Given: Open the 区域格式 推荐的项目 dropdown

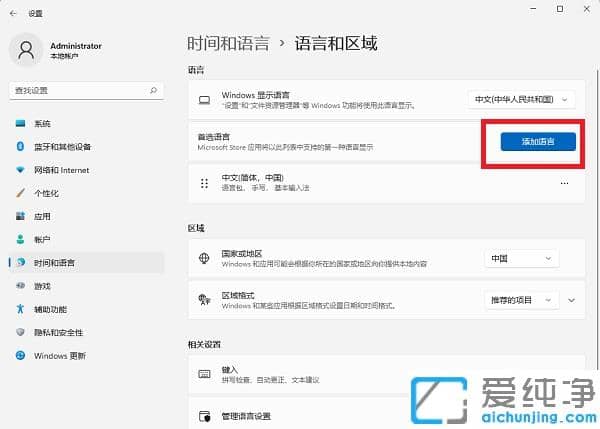Looking at the screenshot, I should [520, 299].
